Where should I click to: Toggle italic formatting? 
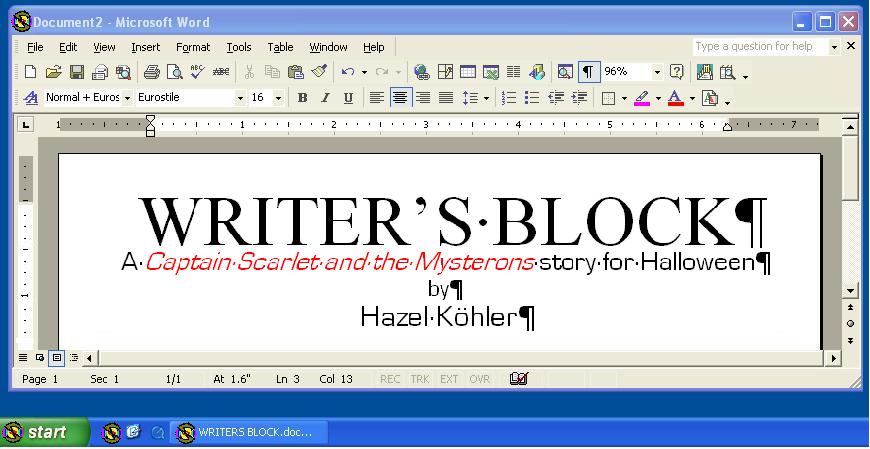pos(325,98)
